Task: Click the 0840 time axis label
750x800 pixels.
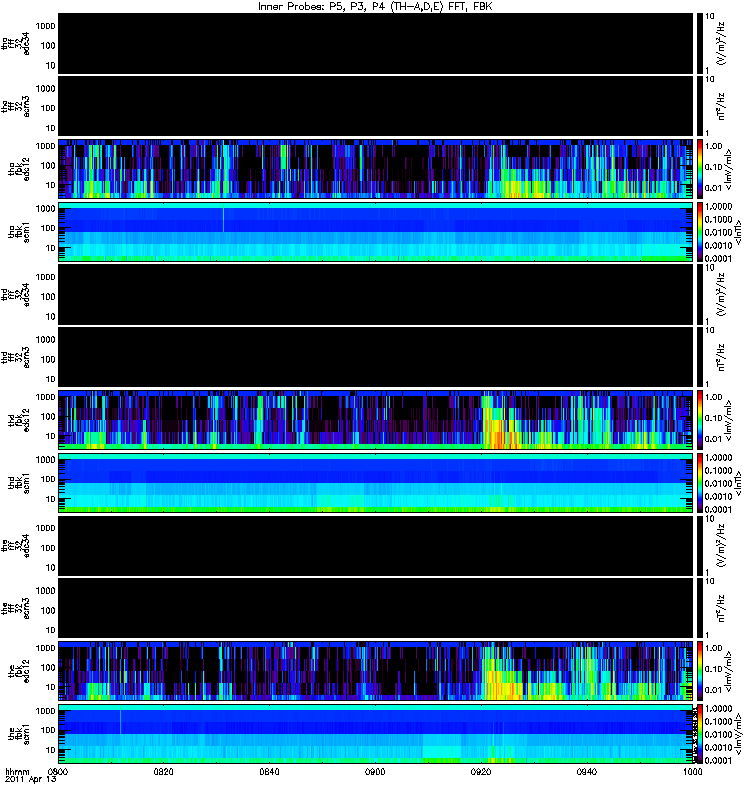Action: click(269, 772)
